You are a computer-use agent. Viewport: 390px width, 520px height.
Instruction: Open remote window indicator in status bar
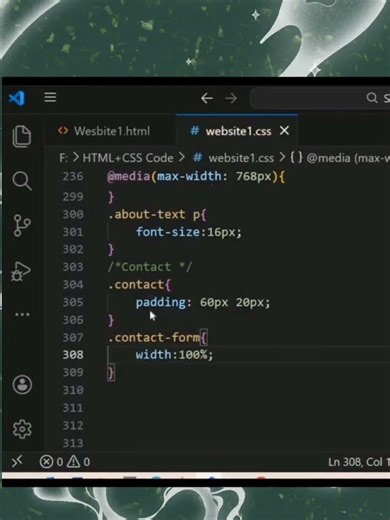pyautogui.click(x=17, y=461)
